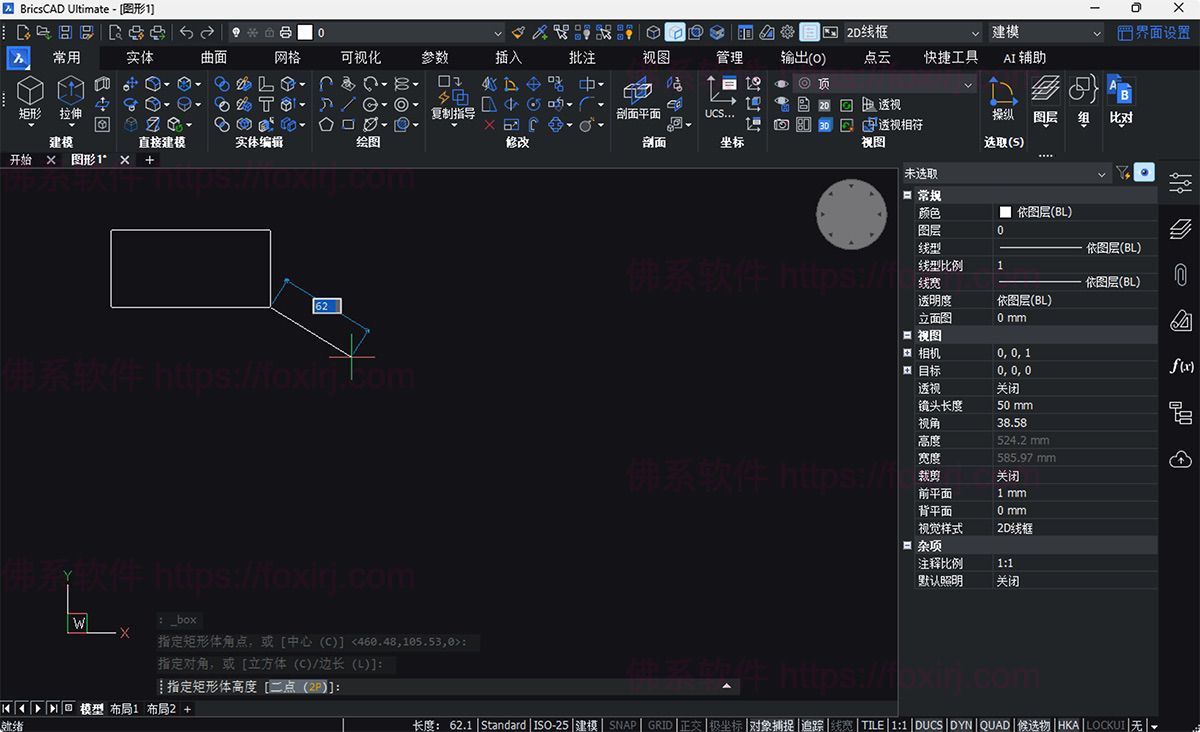The image size is (1200, 732).
Task: Switch to the 布局1 layout tab
Action: (x=125, y=708)
